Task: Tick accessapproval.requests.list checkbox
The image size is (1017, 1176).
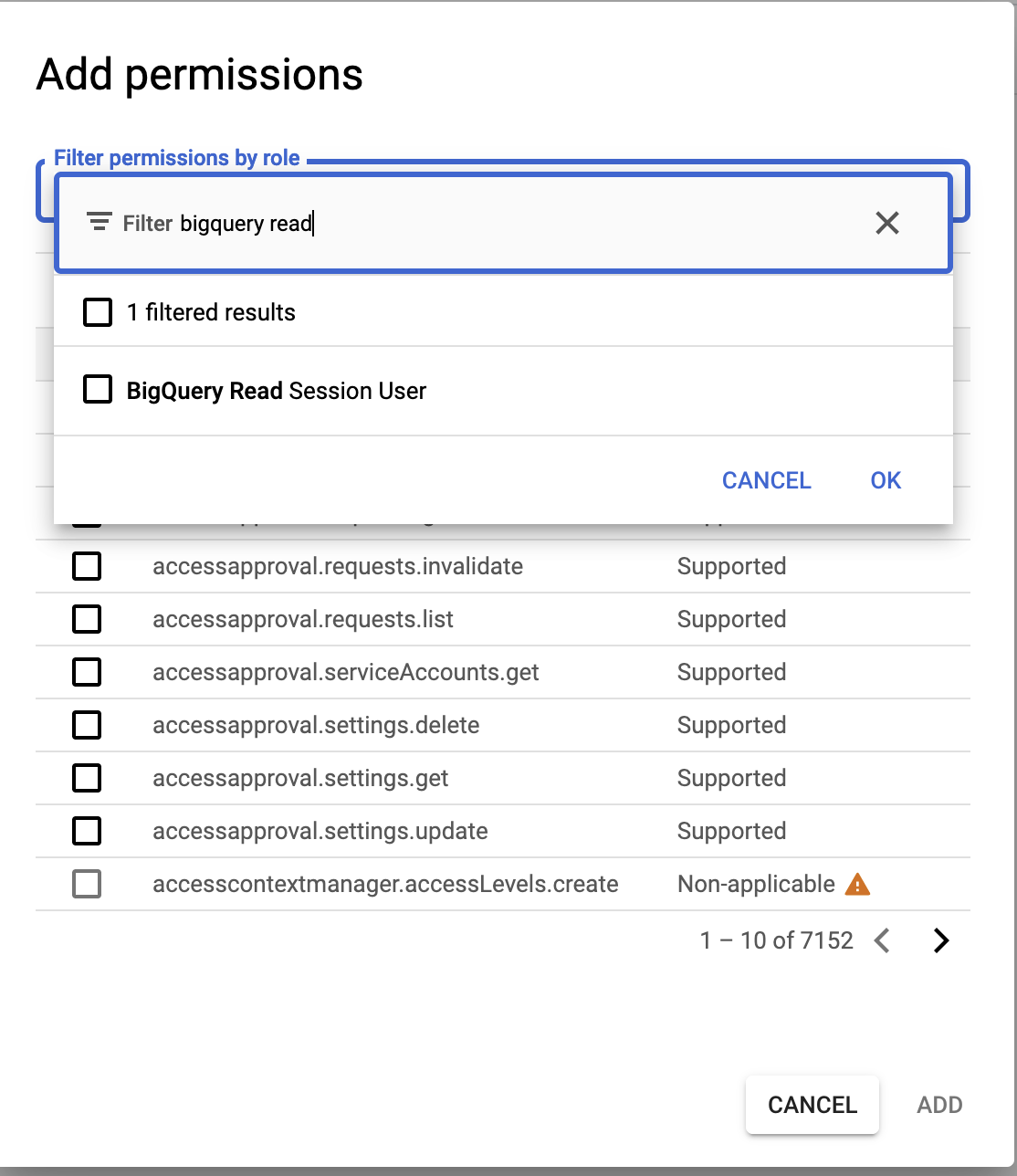Action: (x=87, y=619)
